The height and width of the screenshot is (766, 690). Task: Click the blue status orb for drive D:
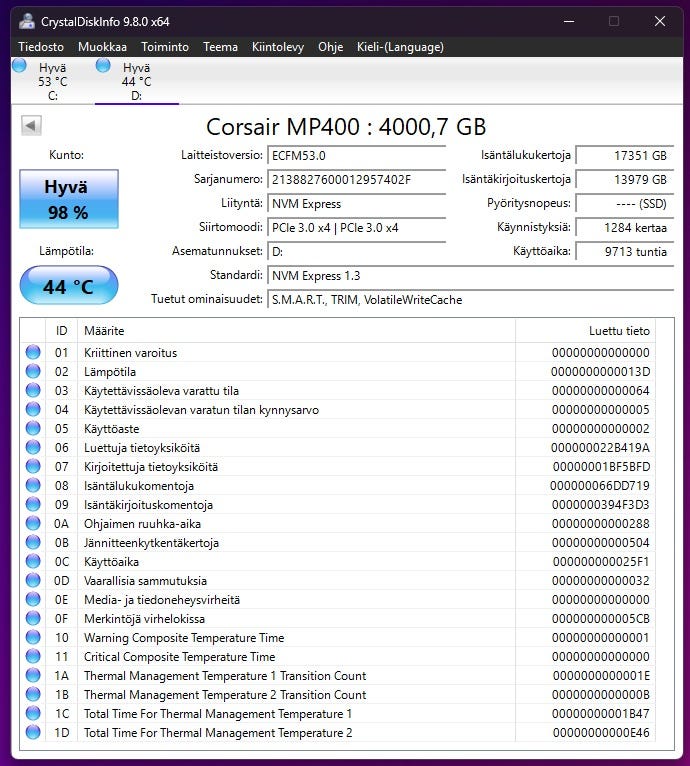pos(103,65)
